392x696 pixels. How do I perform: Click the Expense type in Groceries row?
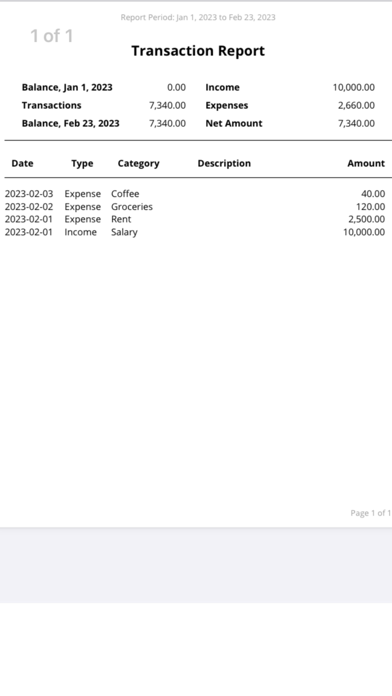pos(83,207)
